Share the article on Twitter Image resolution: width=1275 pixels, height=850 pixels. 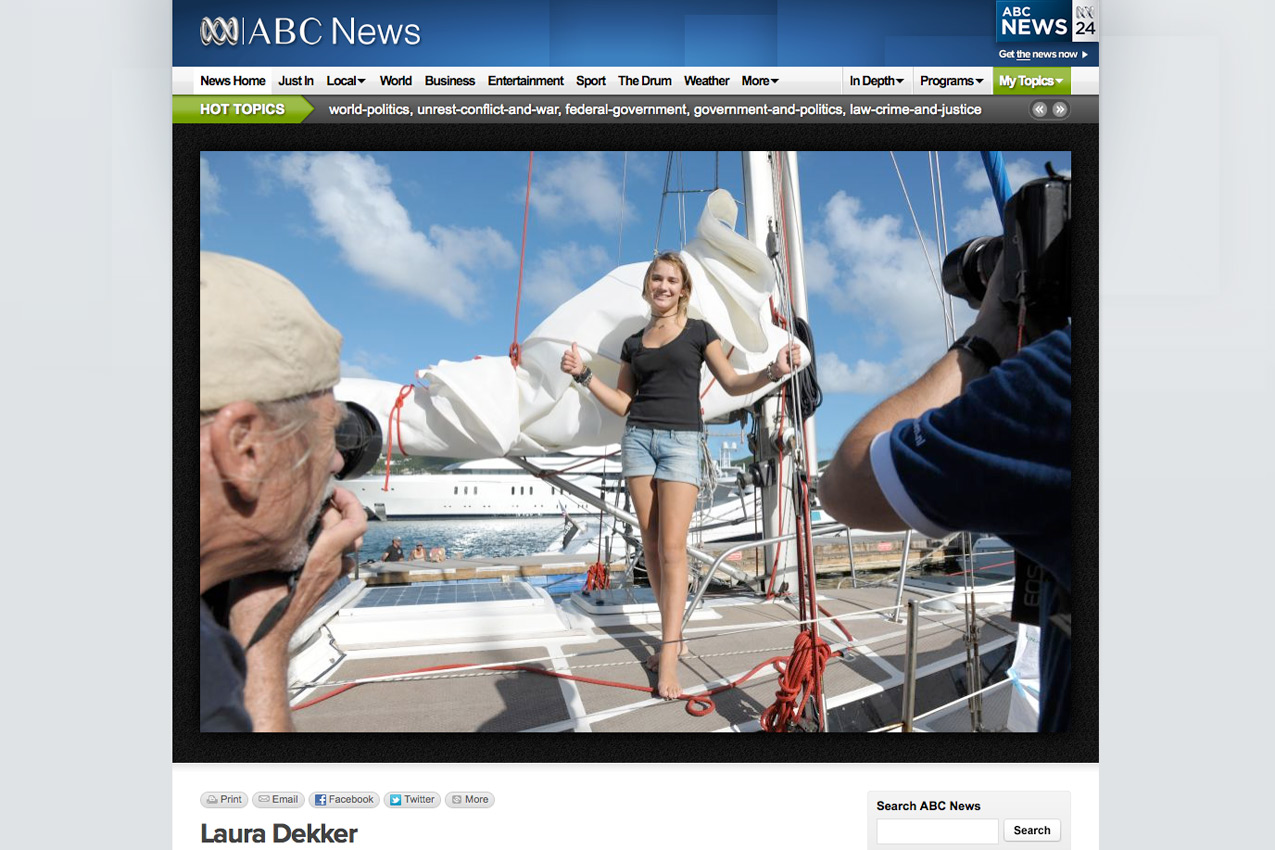(412, 800)
